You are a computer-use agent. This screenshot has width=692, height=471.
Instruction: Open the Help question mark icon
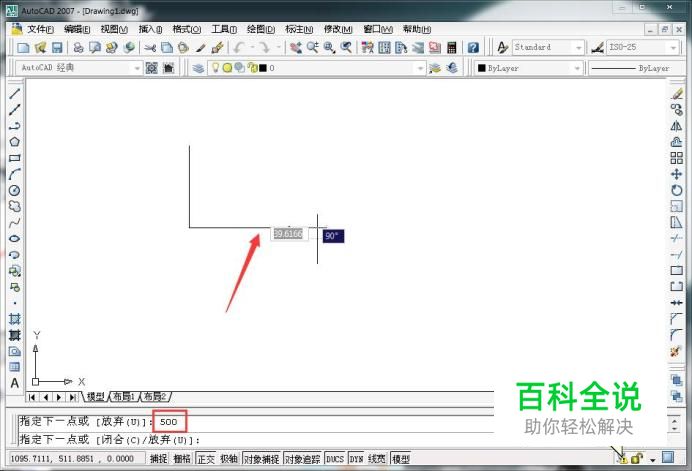[x=473, y=47]
